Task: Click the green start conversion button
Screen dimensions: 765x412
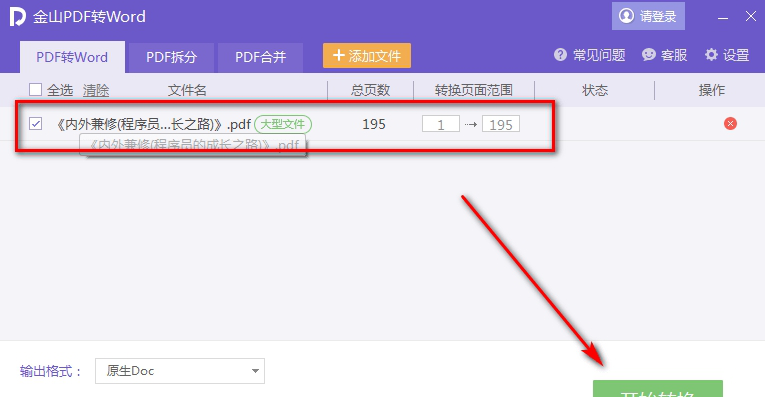Action: click(658, 389)
